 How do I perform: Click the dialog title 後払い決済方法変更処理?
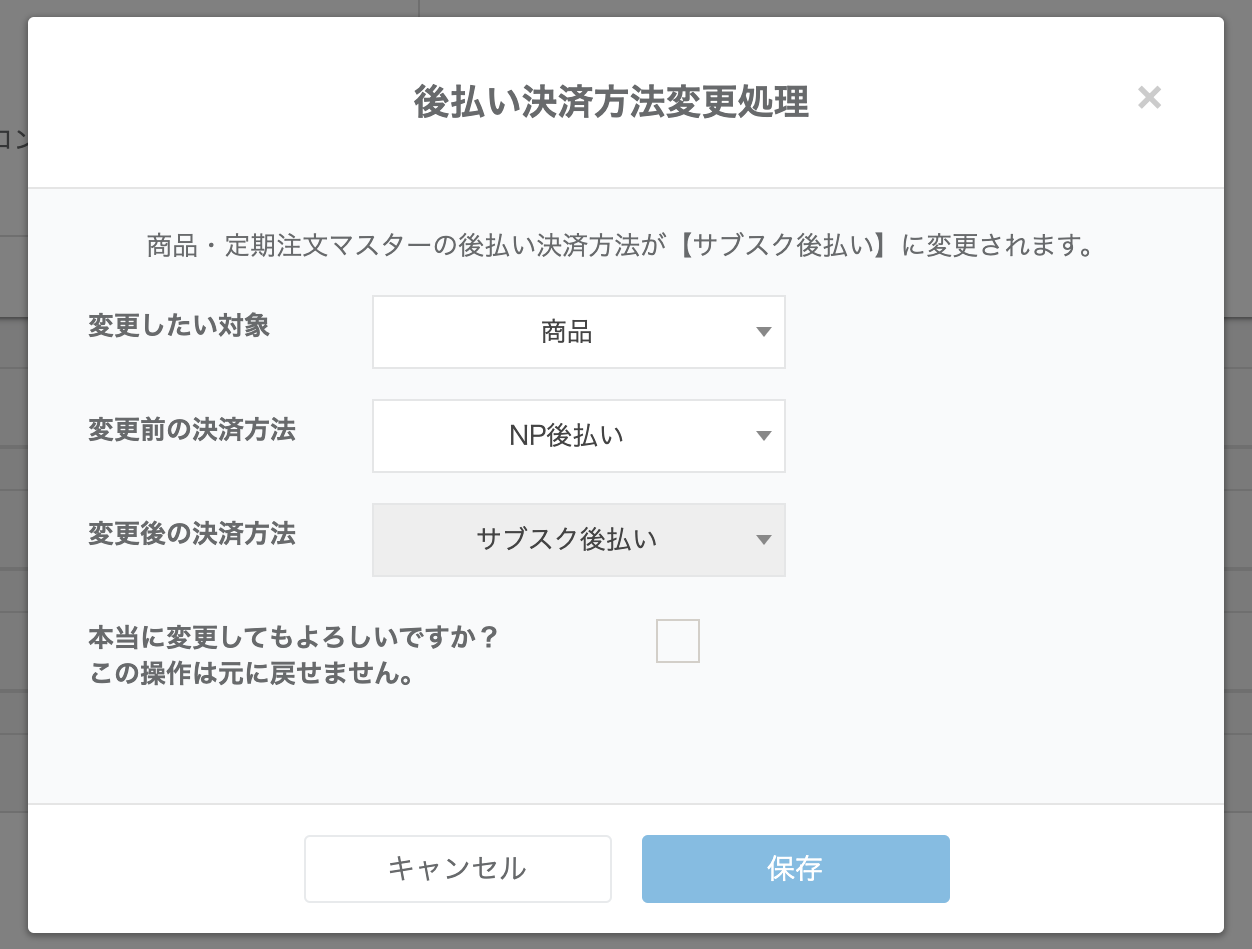(x=611, y=103)
